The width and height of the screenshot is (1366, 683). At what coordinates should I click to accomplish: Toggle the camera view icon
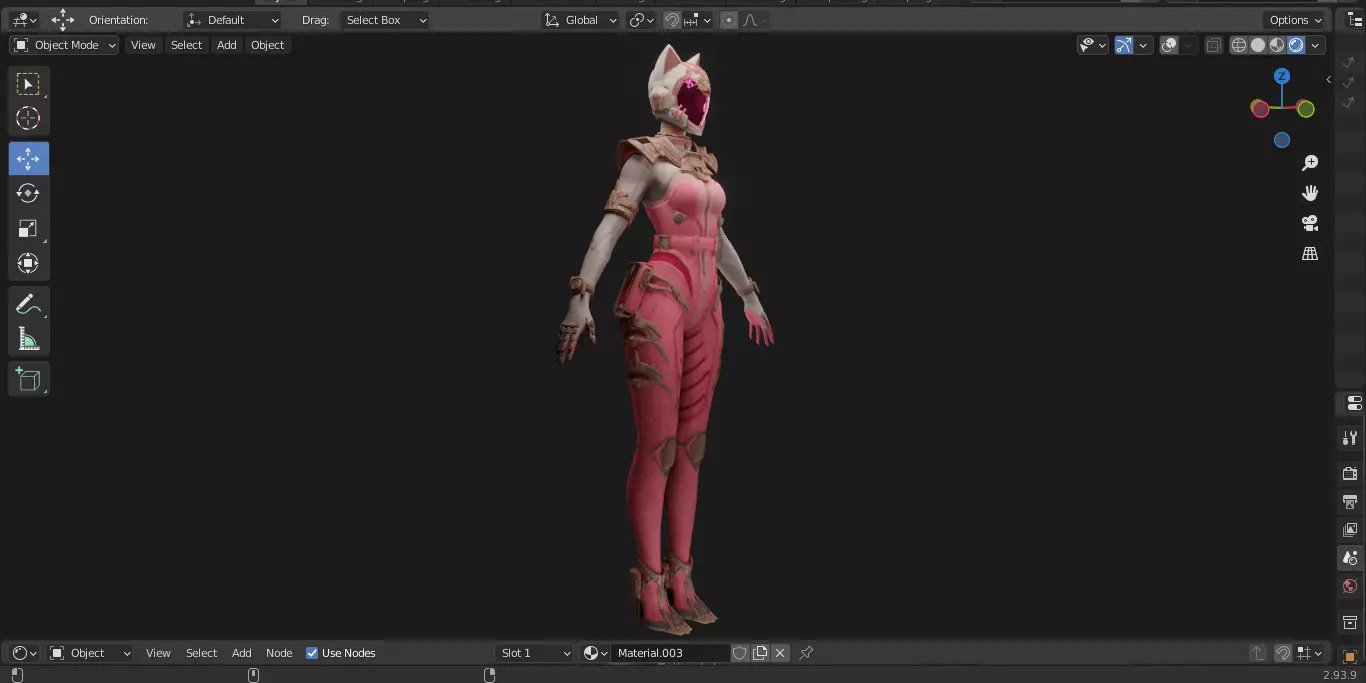[x=1310, y=223]
